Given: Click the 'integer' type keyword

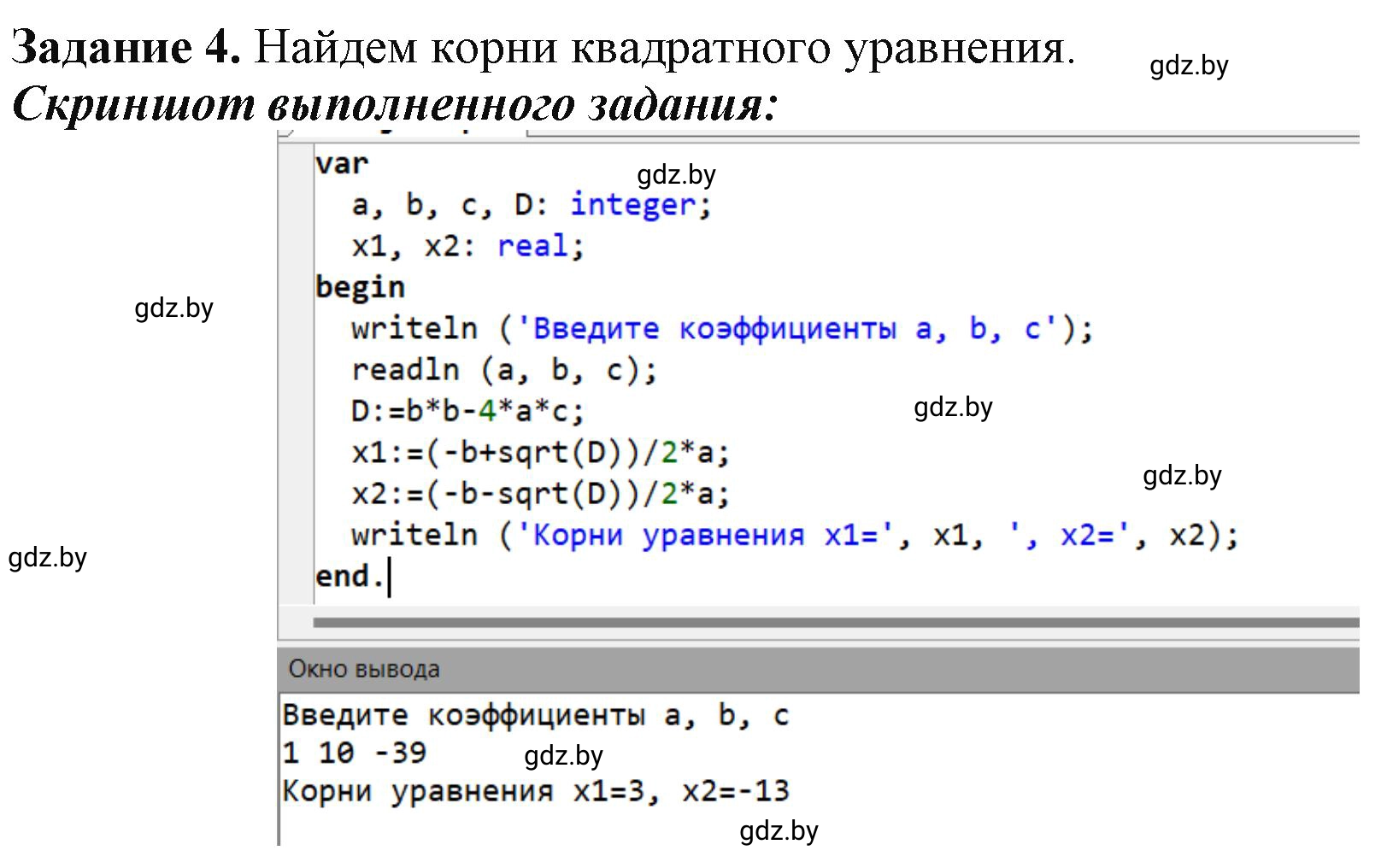Looking at the screenshot, I should click(633, 205).
